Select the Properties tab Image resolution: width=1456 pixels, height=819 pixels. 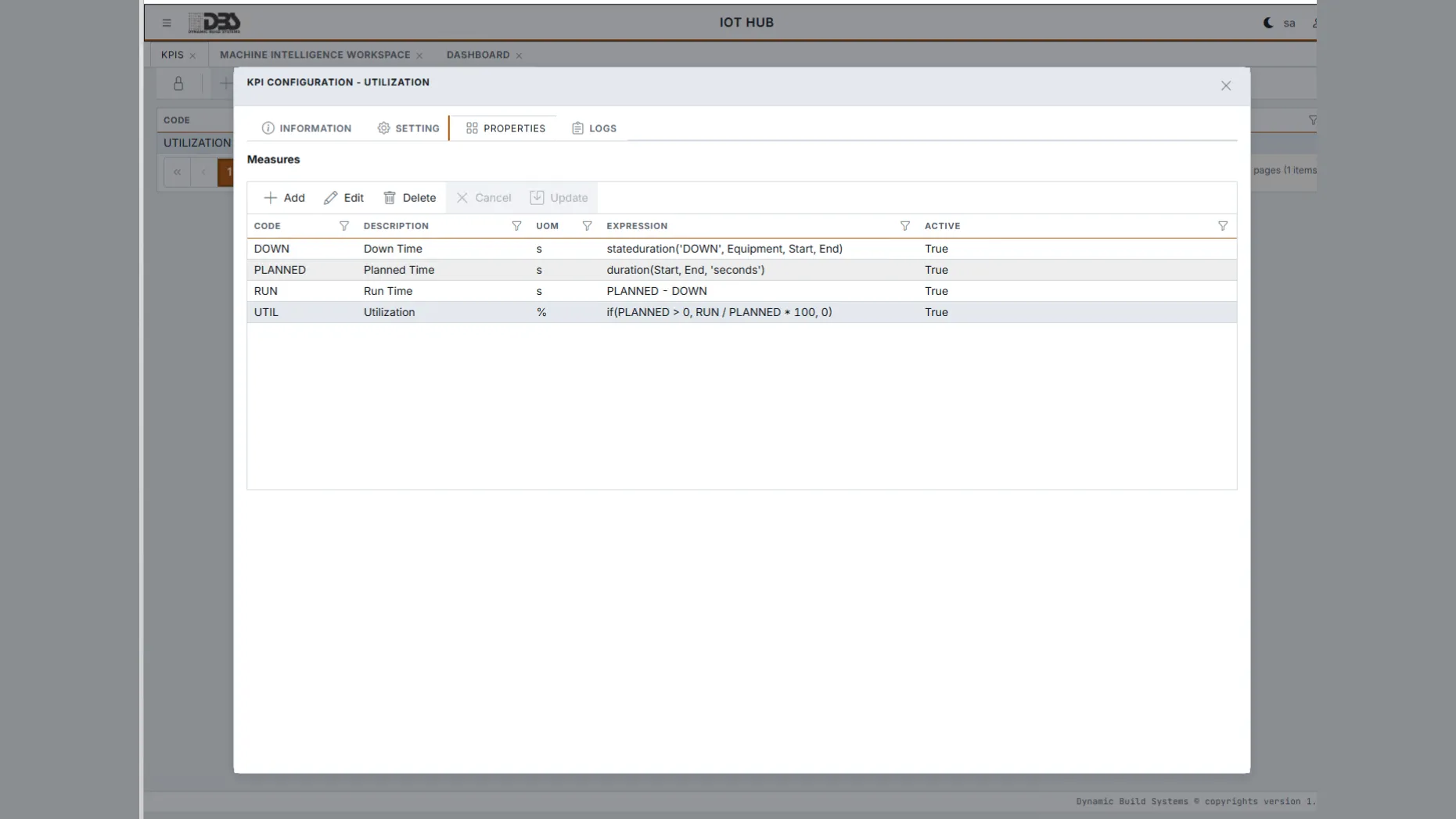coord(505,128)
